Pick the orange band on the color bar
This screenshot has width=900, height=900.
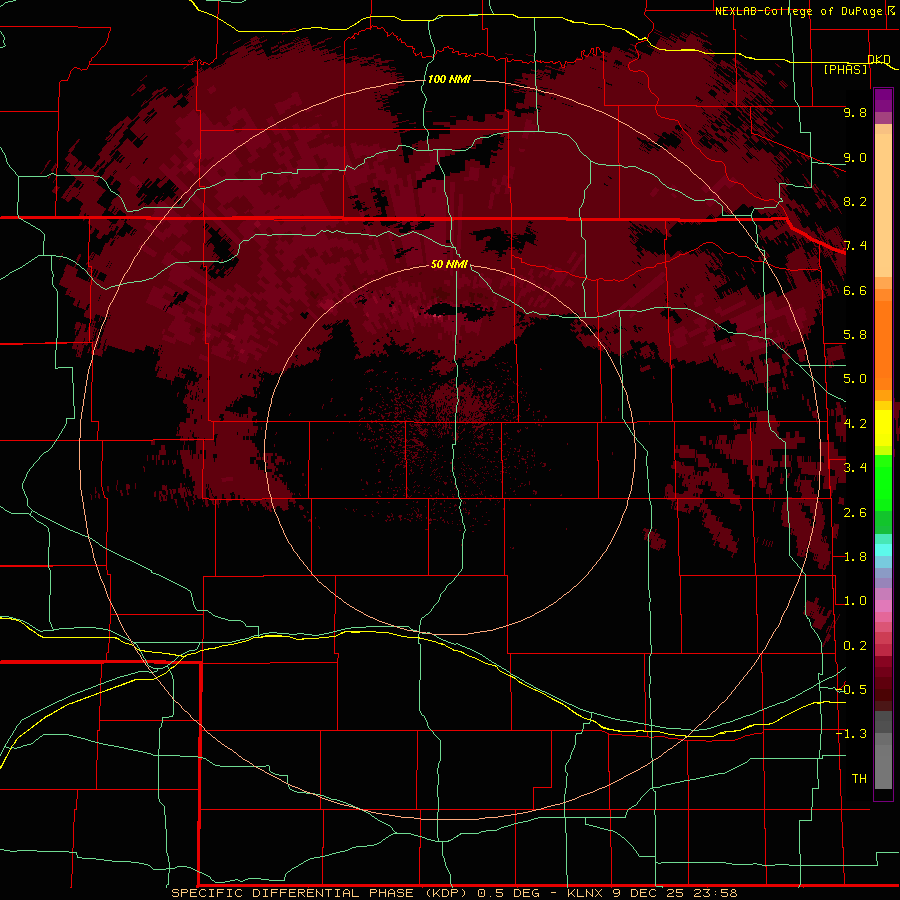point(883,344)
